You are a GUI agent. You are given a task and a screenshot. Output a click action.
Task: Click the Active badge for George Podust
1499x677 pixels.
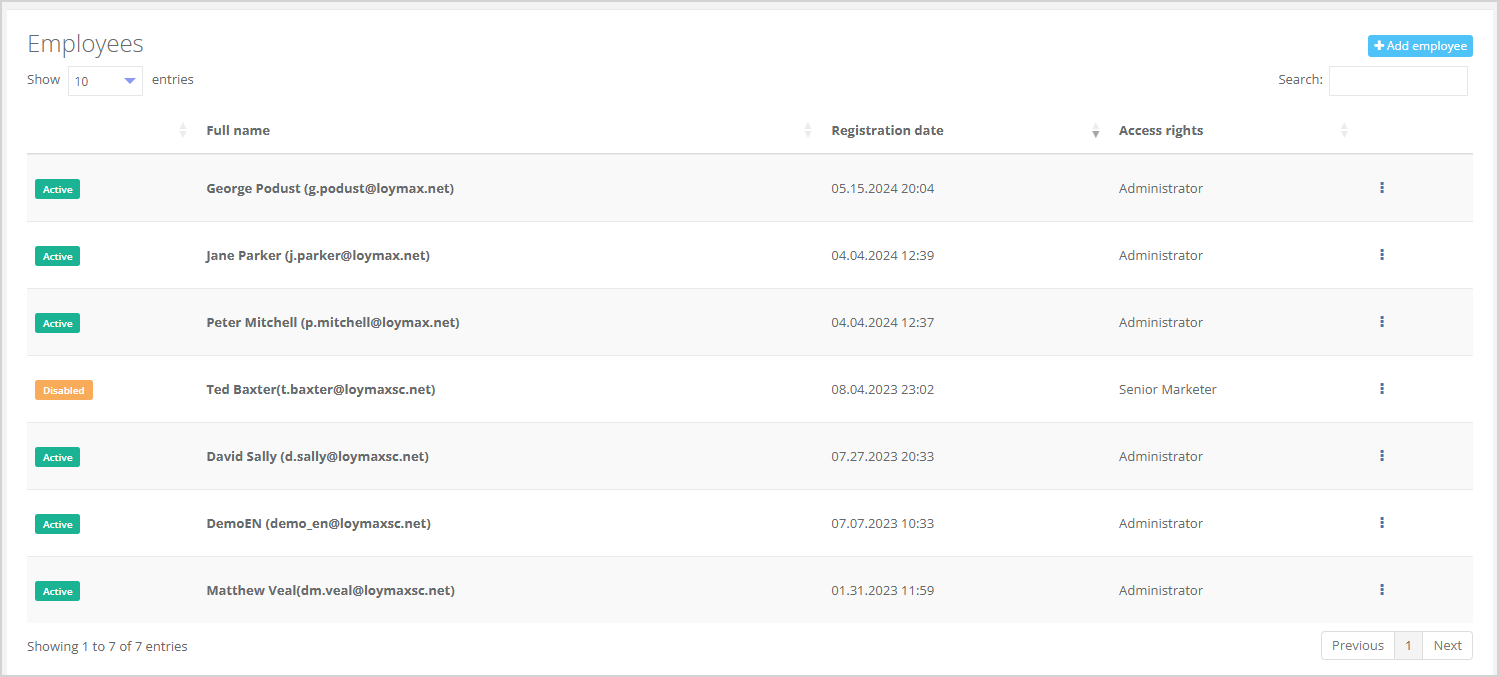(57, 189)
